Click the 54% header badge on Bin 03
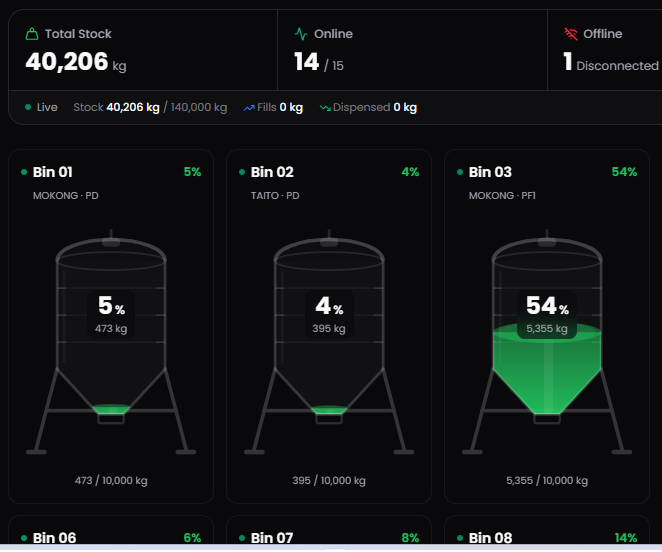Viewport: 662px width, 552px height. click(624, 172)
